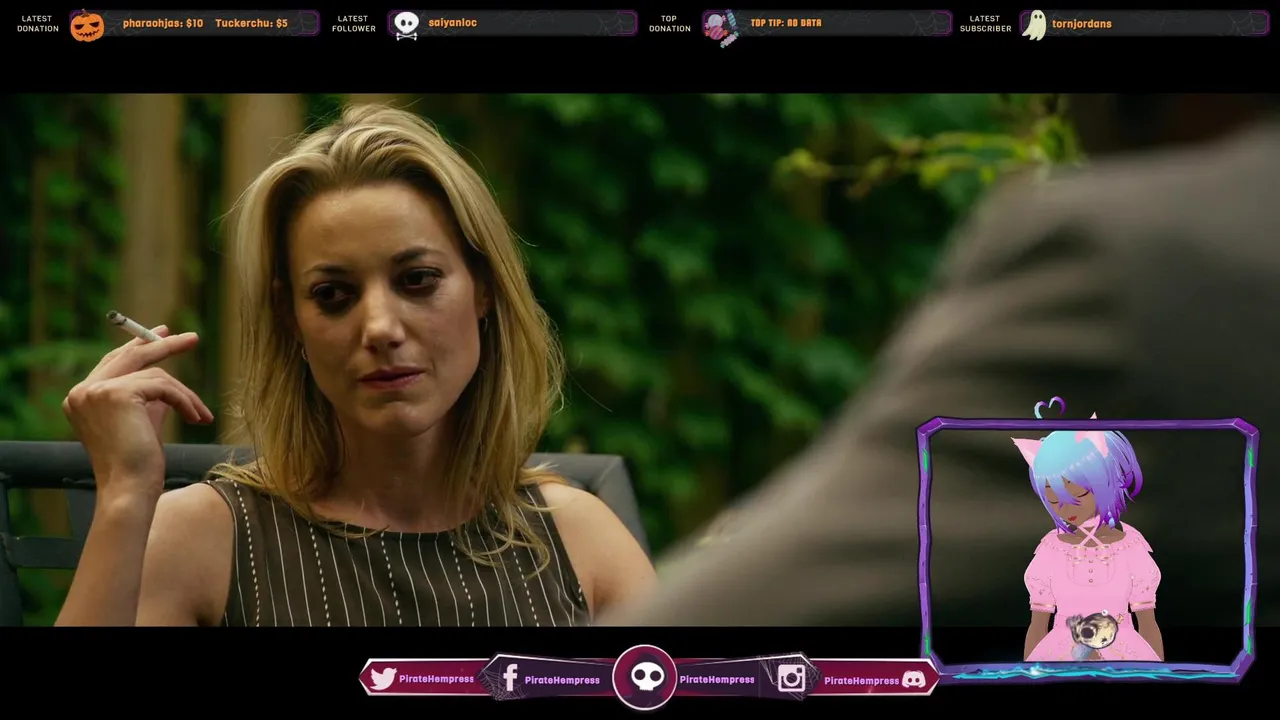Click PirateHempress handle next to Facebook icon
This screenshot has height=720, width=1280.
click(562, 680)
